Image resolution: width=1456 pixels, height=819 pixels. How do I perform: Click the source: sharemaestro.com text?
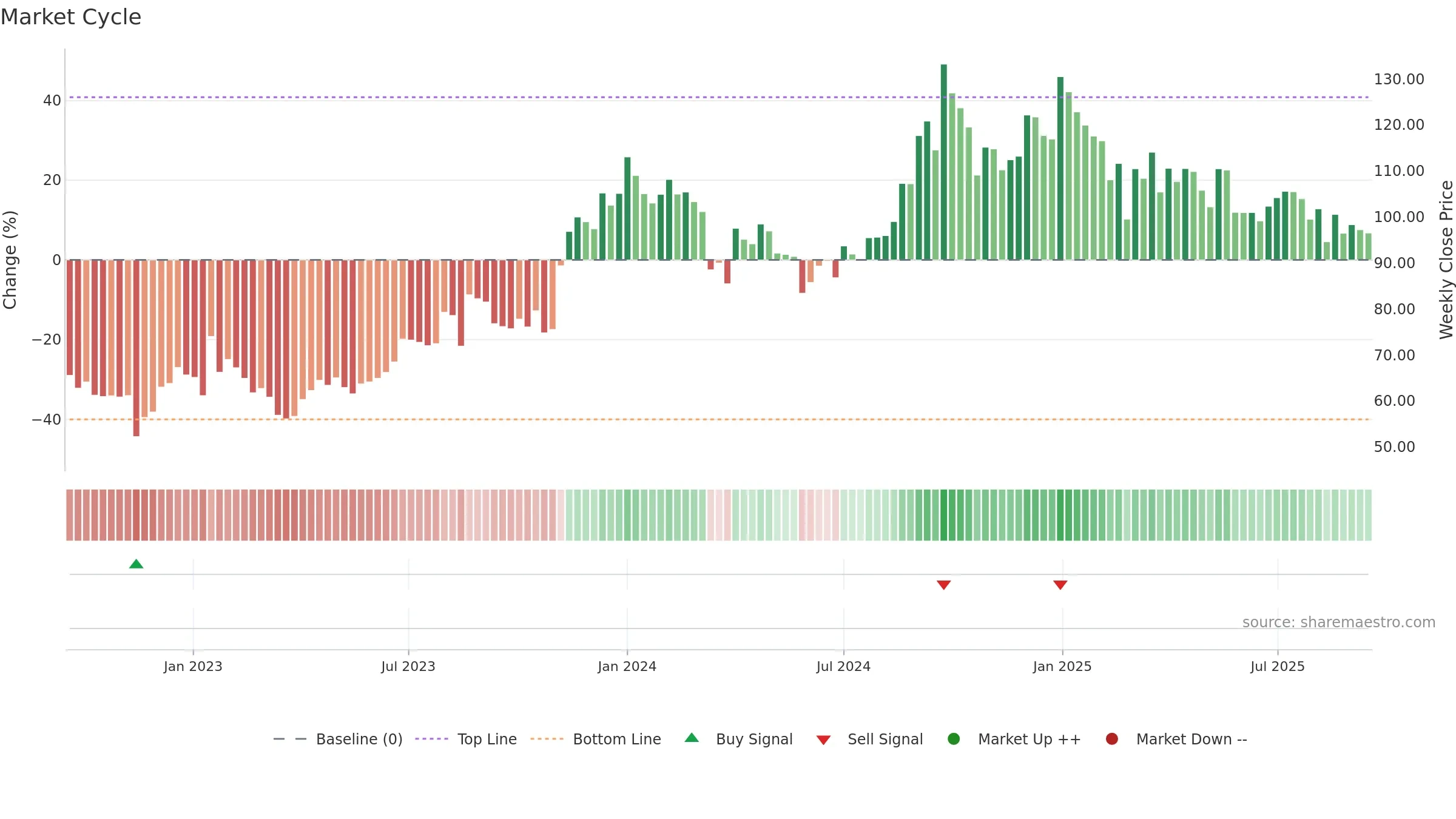pyautogui.click(x=1339, y=622)
